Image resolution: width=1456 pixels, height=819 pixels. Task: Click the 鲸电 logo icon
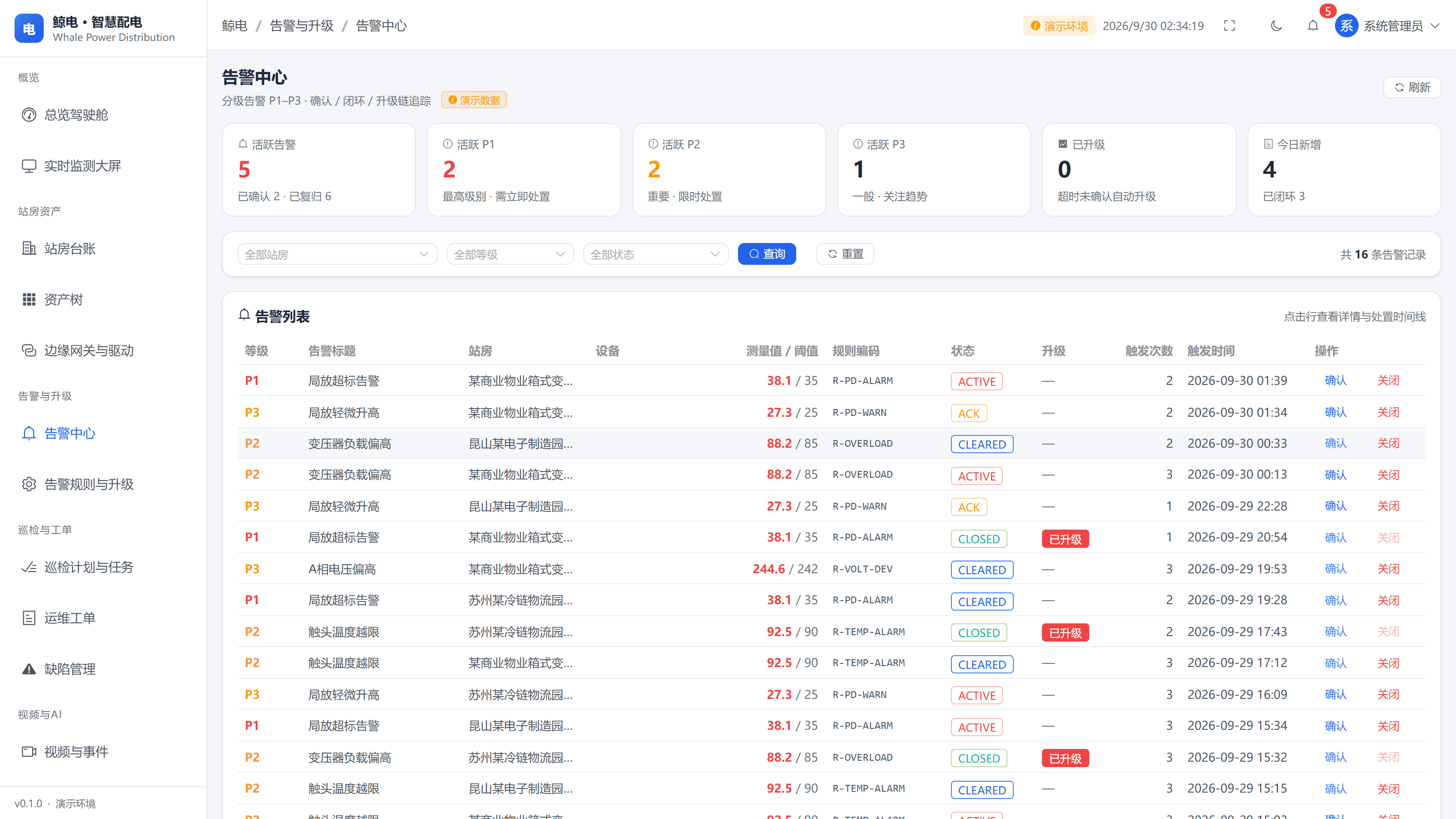point(29,28)
